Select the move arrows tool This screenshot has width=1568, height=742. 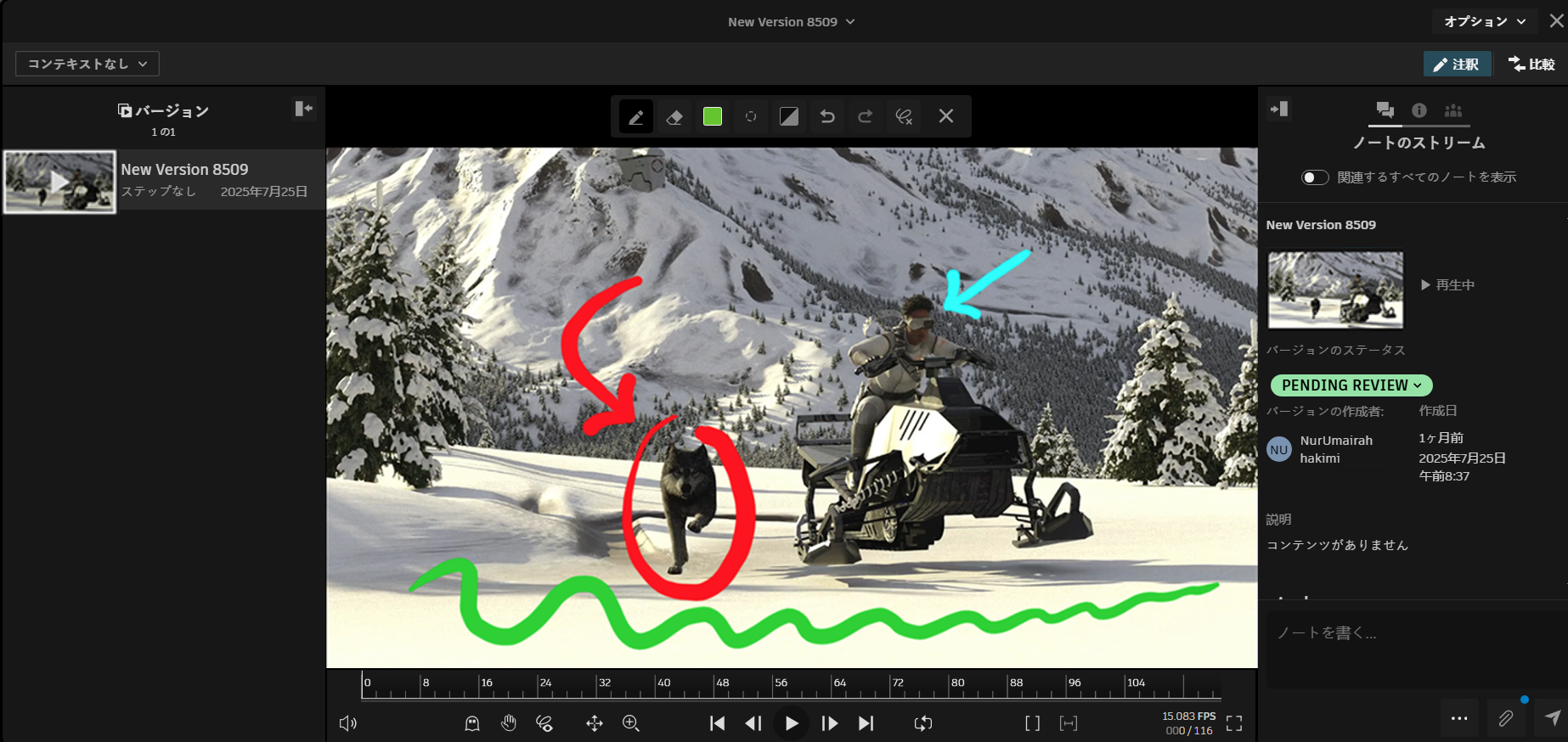tap(595, 723)
